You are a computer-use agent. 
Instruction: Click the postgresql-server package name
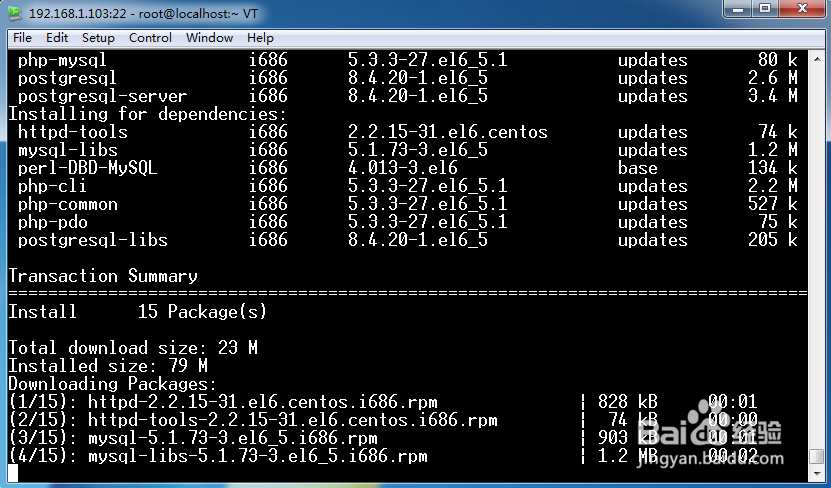[x=102, y=96]
